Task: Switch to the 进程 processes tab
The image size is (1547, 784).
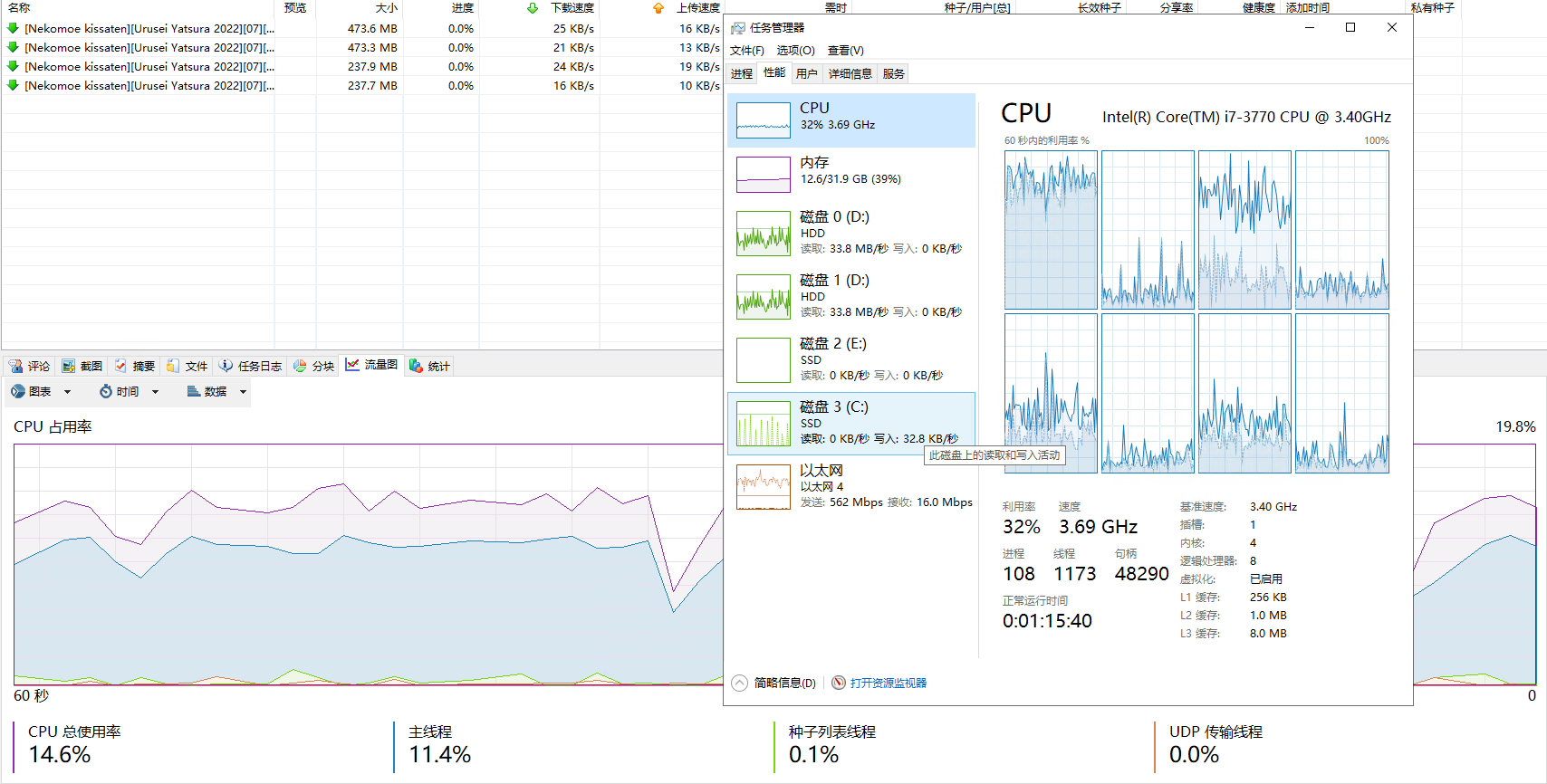Action: (x=741, y=74)
